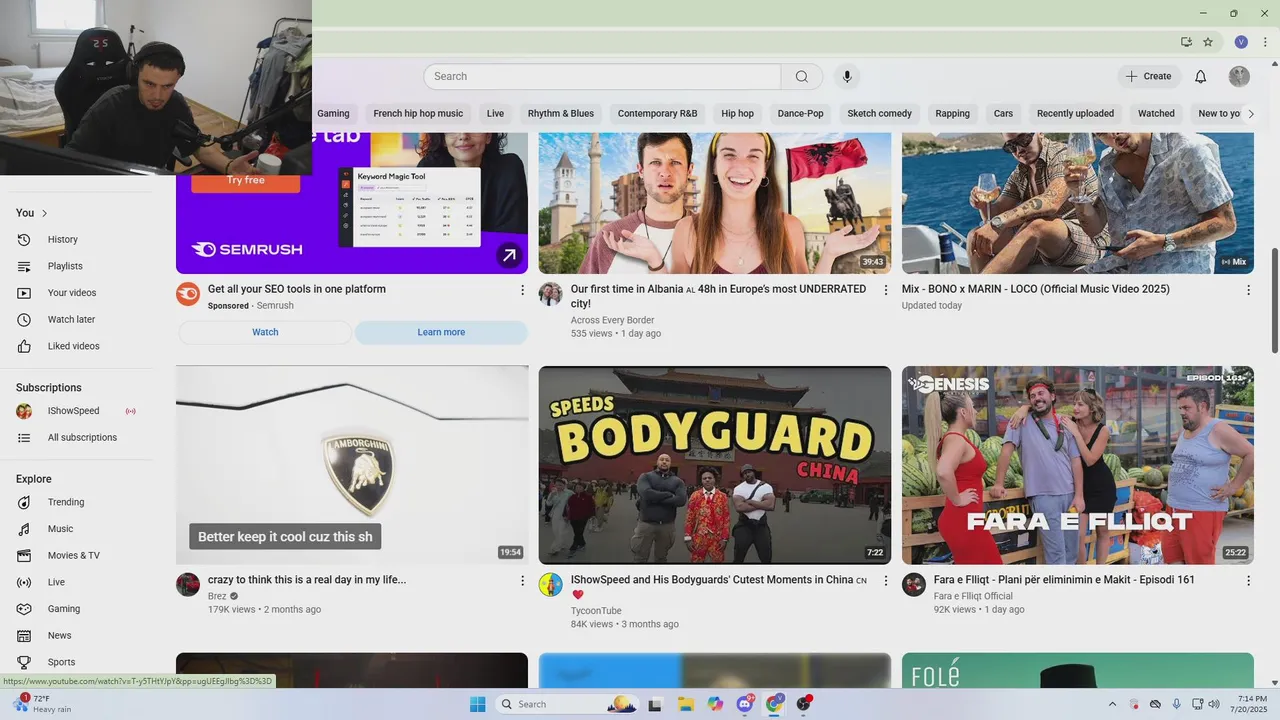Click the Try free button in the ad
This screenshot has width=1280, height=720.
[x=246, y=181]
